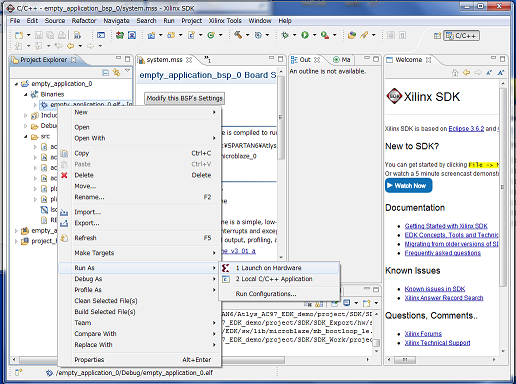Screen dimensions: 516x384
Task: Select the C/C++ perspective button
Action: tap(462, 36)
